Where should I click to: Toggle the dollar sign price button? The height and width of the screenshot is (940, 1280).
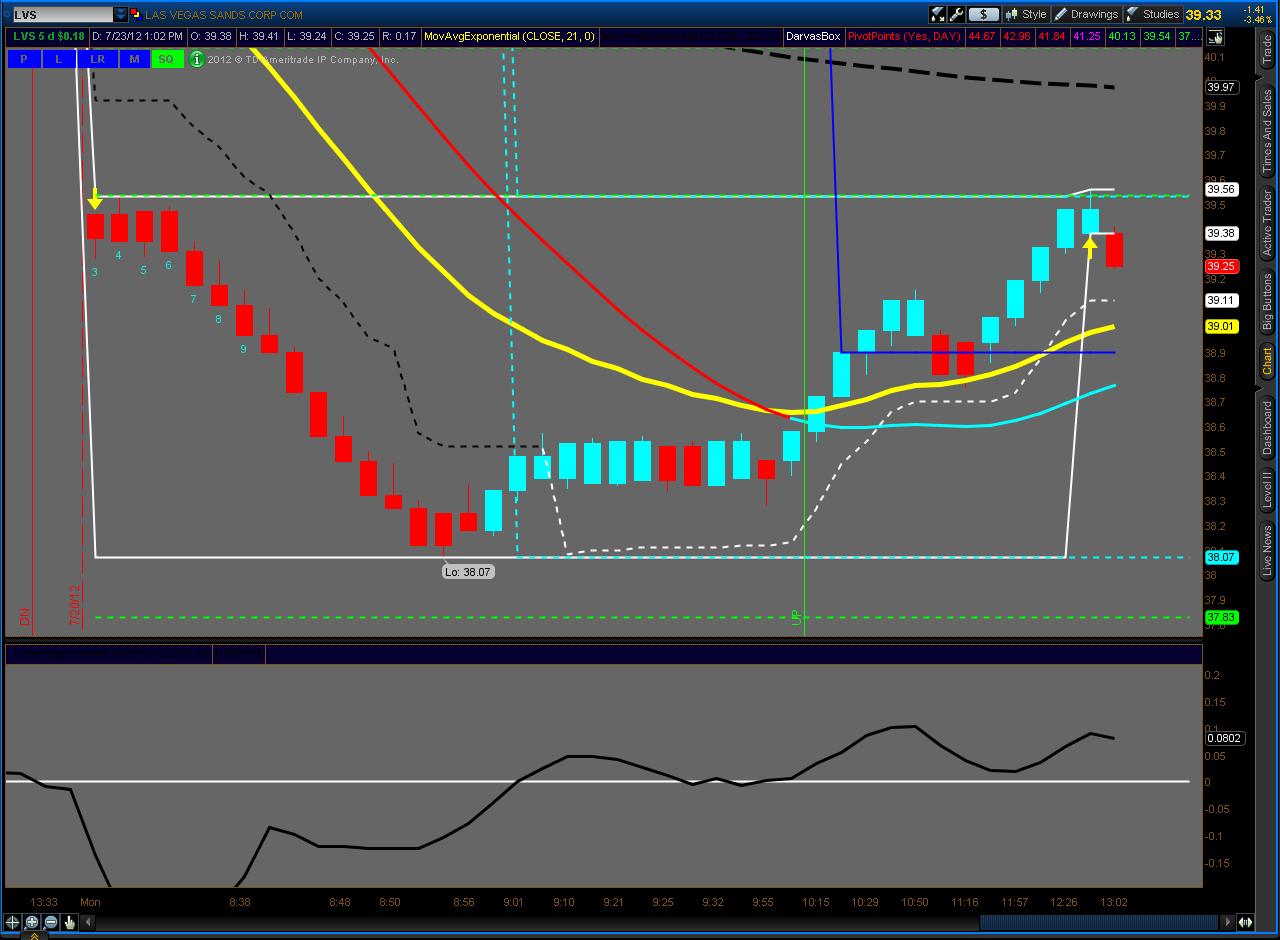984,14
